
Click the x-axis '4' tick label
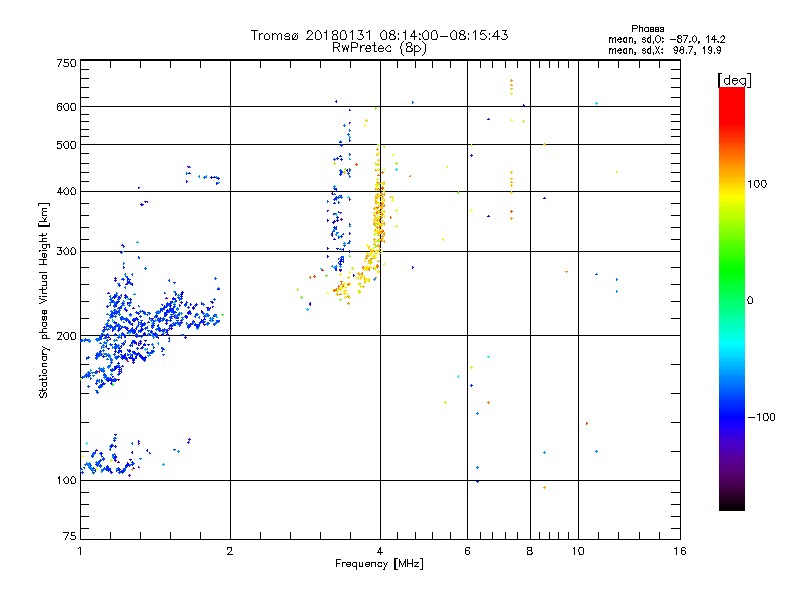[380, 551]
